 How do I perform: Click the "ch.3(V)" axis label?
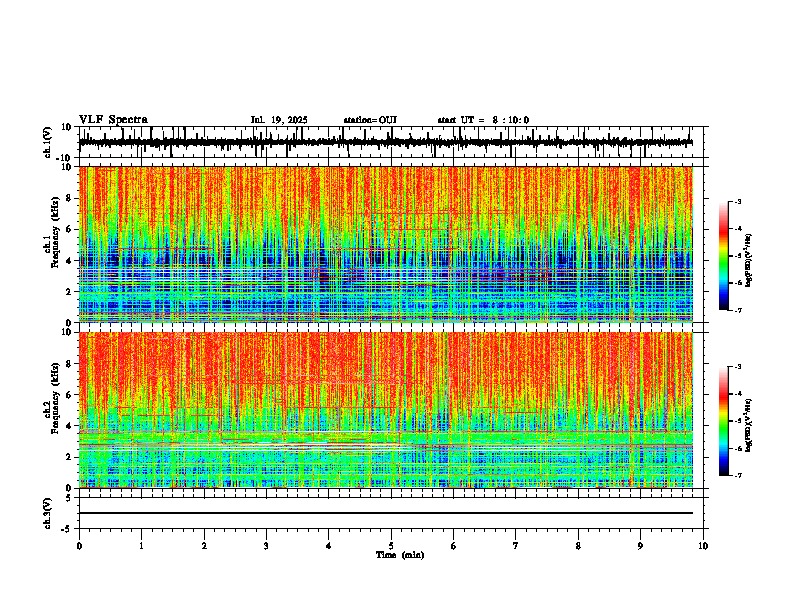(x=48, y=513)
